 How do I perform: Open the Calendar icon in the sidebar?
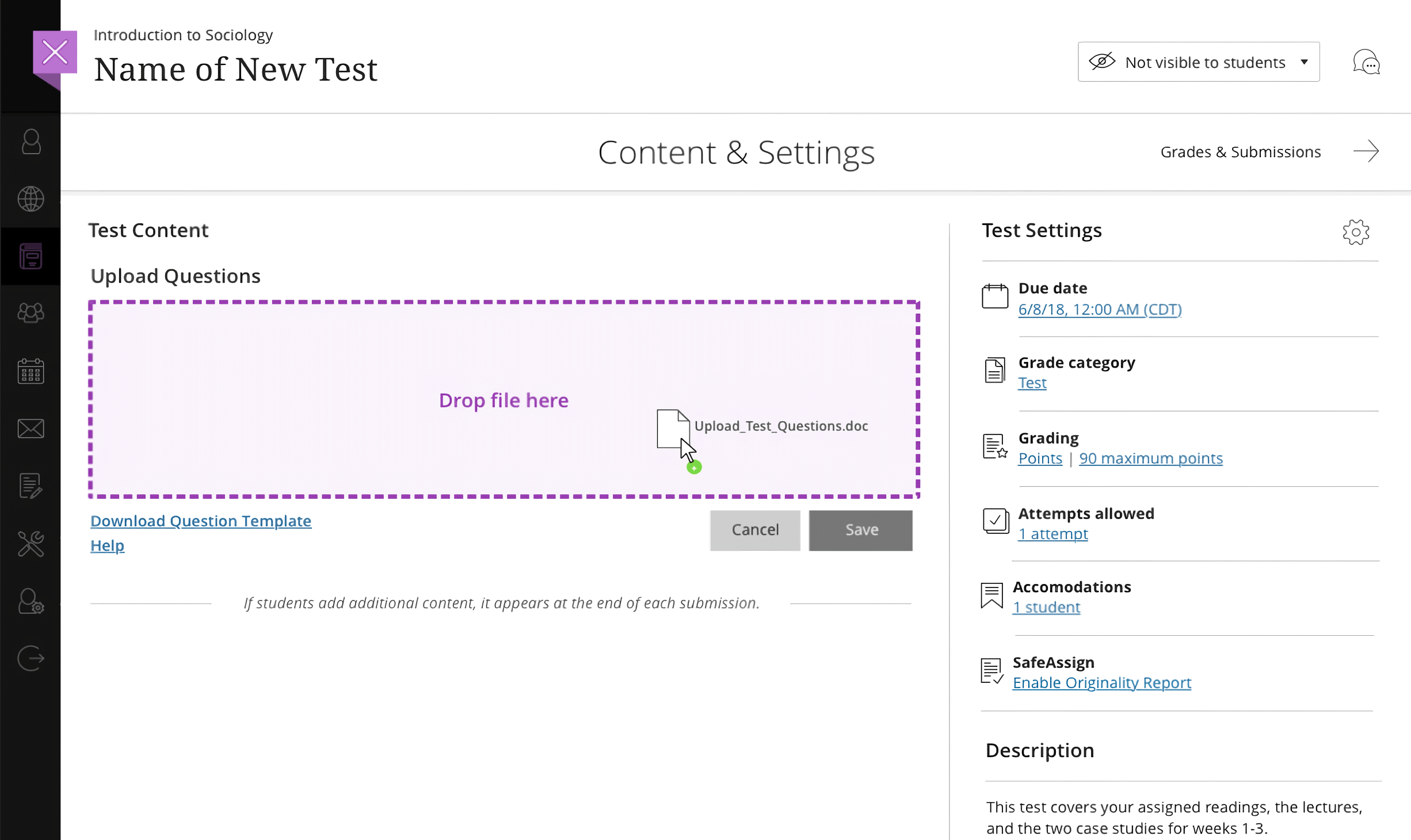coord(30,371)
